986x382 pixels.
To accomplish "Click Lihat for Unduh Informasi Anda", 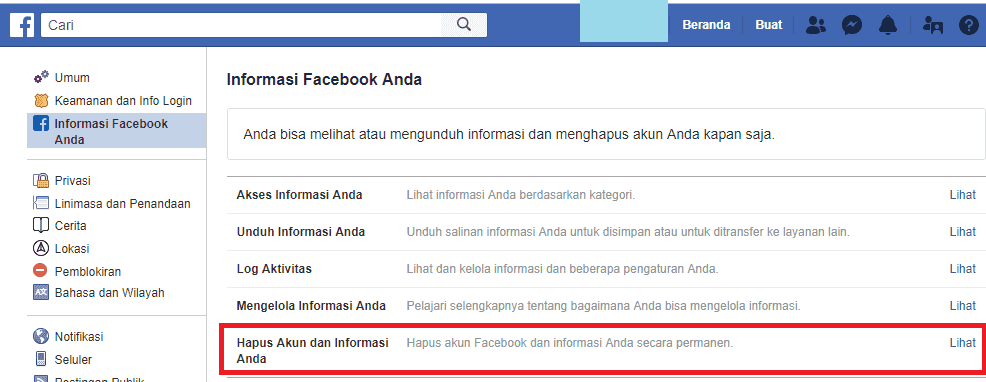I will point(962,232).
